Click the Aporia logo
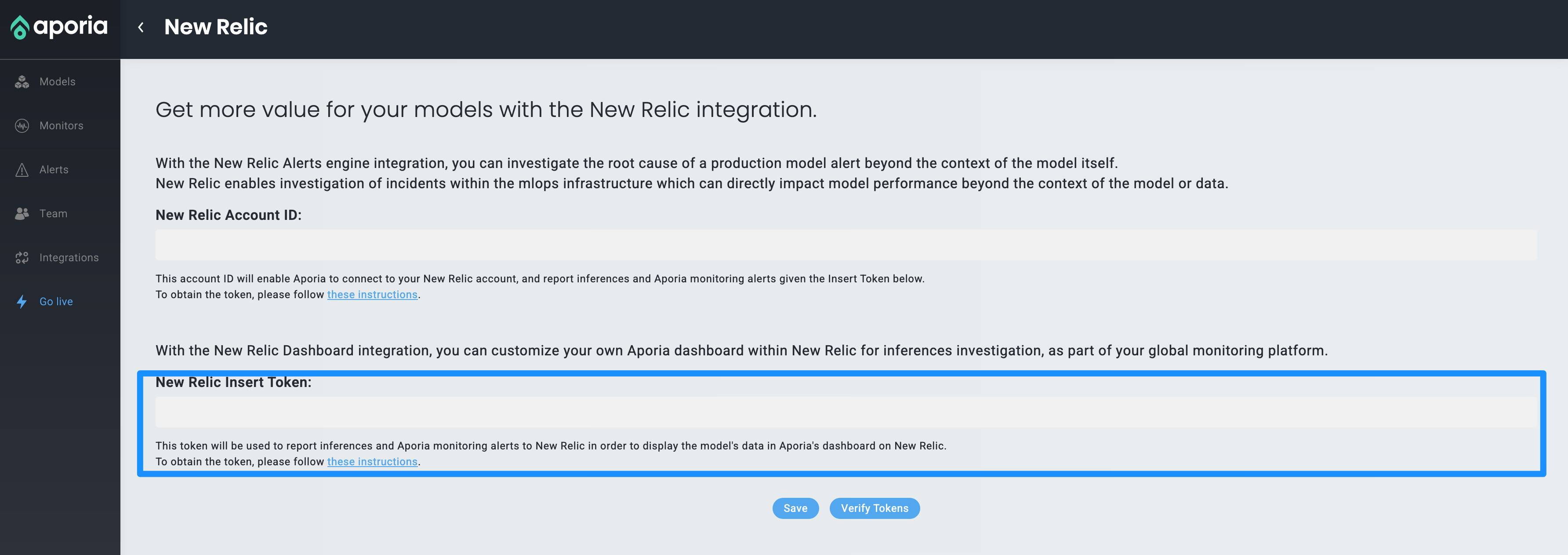The image size is (1568, 555). click(59, 27)
